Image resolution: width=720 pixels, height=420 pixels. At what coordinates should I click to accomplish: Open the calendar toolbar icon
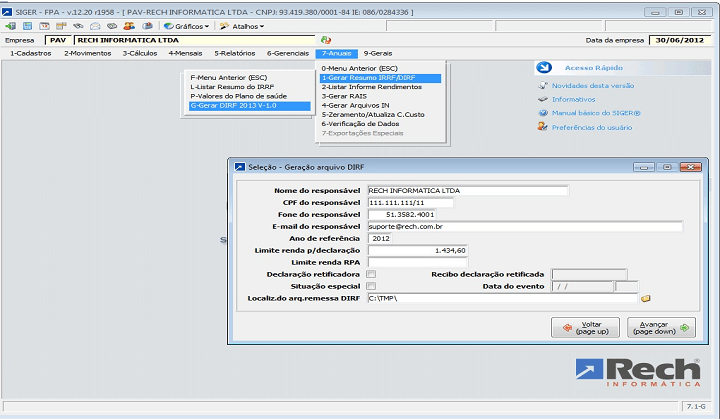(44, 26)
